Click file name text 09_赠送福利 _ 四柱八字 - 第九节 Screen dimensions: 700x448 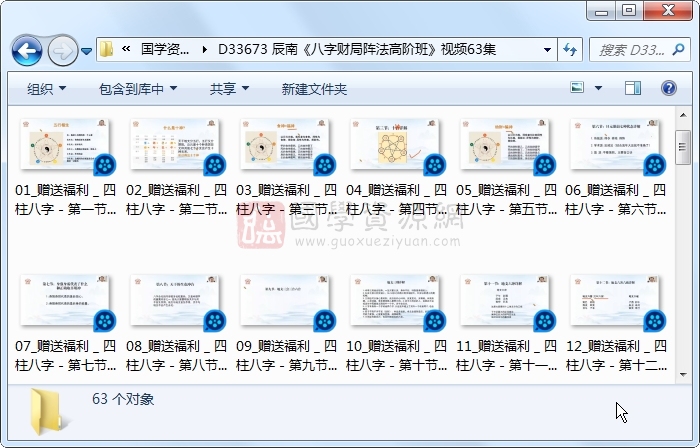click(x=286, y=356)
